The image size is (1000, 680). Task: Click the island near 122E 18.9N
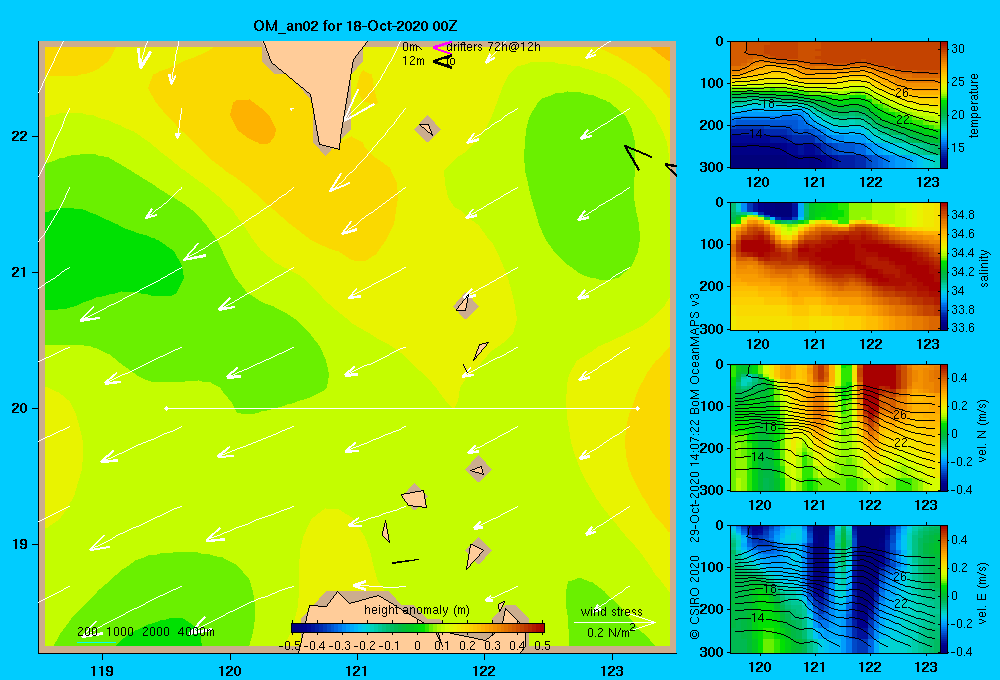476,552
